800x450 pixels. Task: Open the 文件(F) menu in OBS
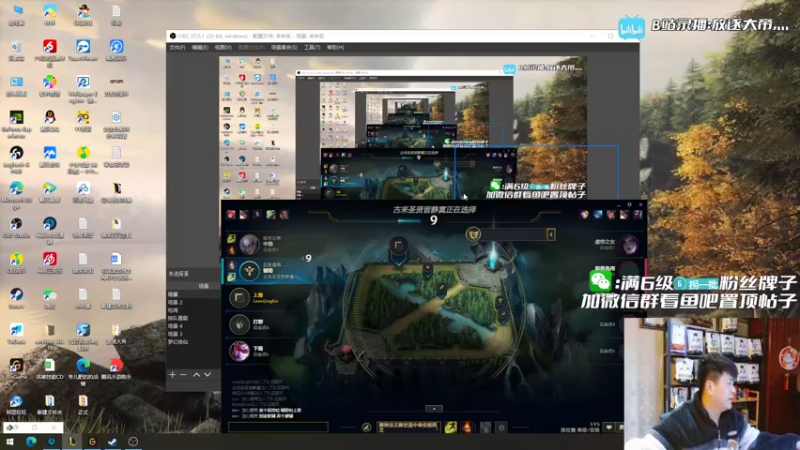click(177, 47)
